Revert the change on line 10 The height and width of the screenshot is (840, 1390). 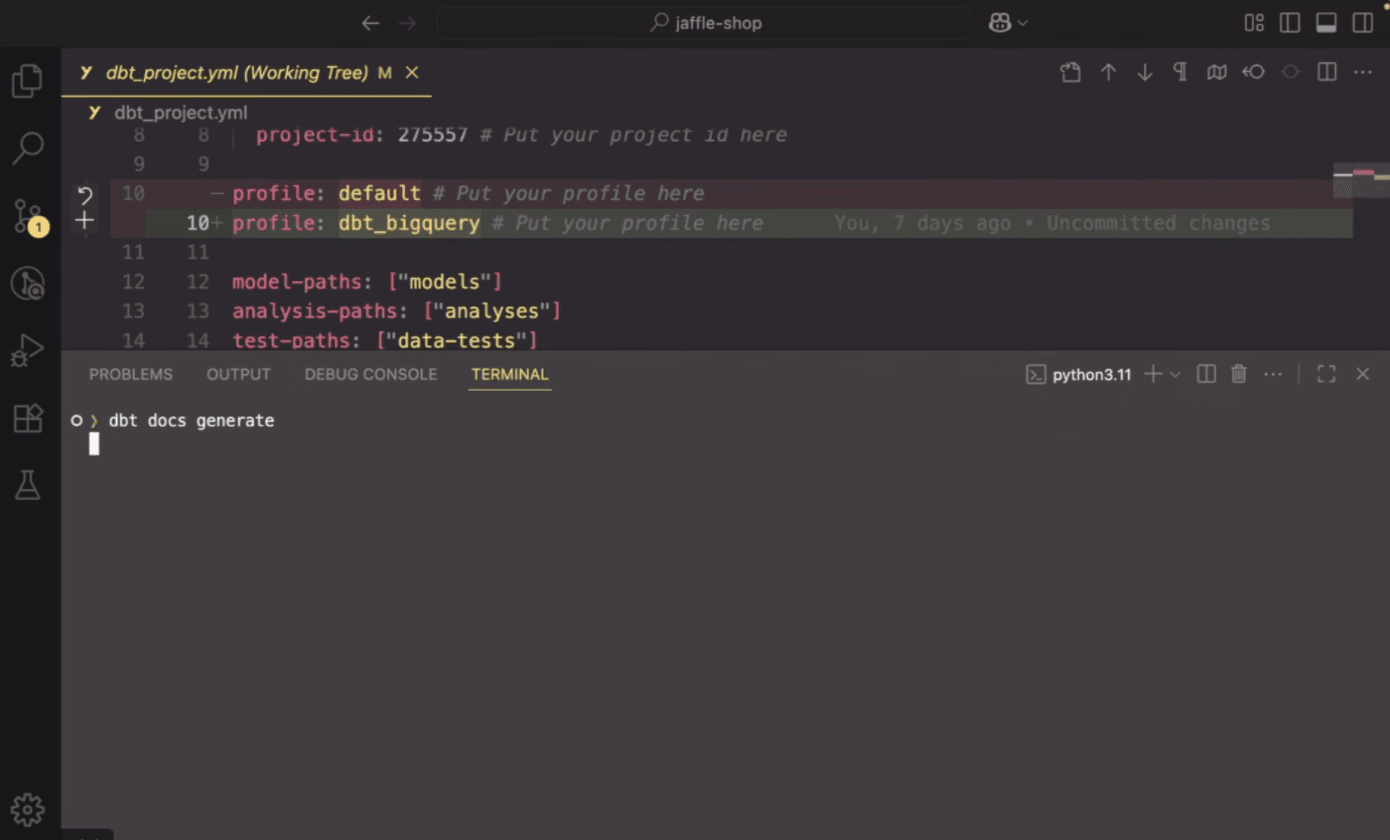(85, 195)
